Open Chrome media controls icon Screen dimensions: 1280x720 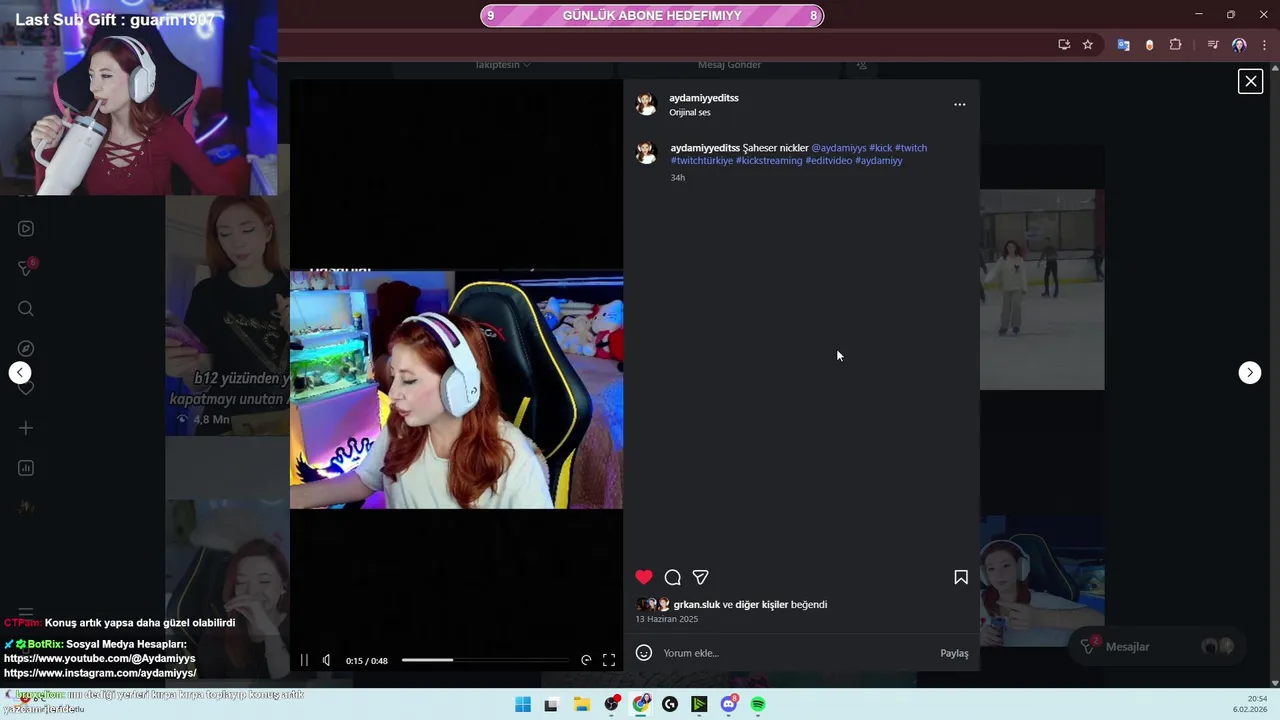pos(1213,45)
